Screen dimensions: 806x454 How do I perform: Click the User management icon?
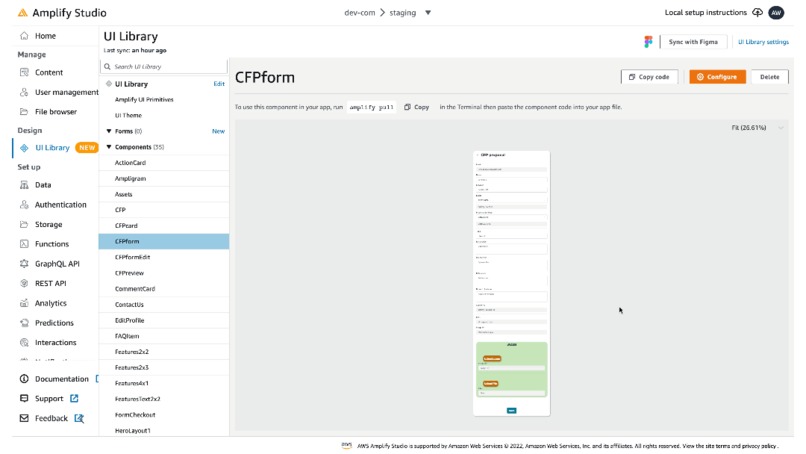24,92
